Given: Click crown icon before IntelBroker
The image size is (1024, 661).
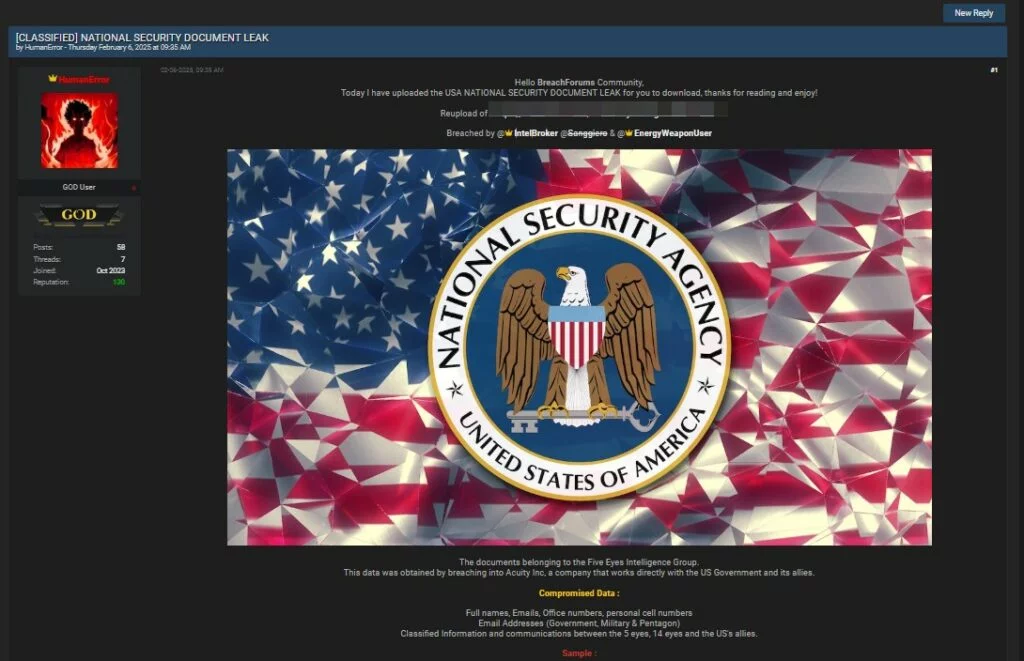Looking at the screenshot, I should (509, 133).
